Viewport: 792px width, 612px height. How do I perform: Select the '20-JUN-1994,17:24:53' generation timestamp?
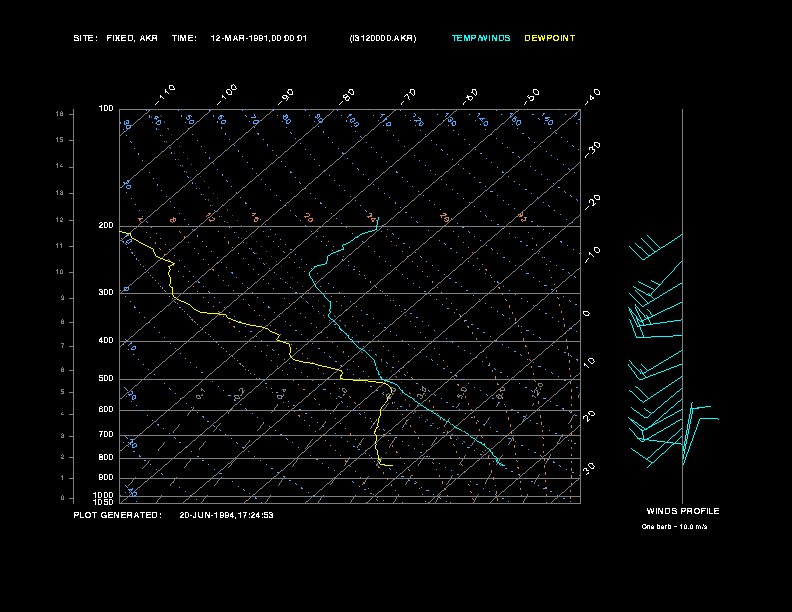[226, 515]
